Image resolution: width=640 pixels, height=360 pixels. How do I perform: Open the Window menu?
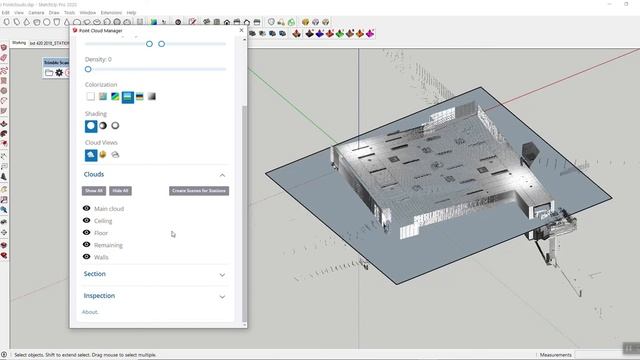point(88,13)
